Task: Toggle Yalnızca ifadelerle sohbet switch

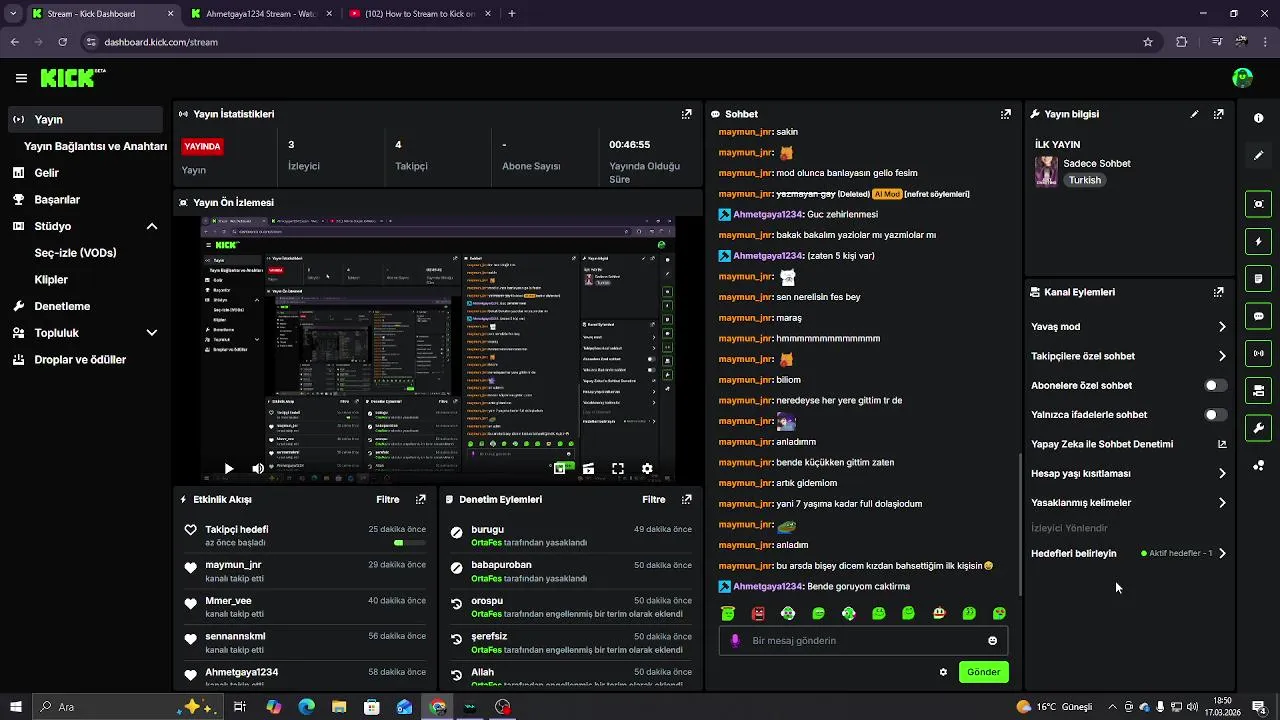Action: point(1215,414)
